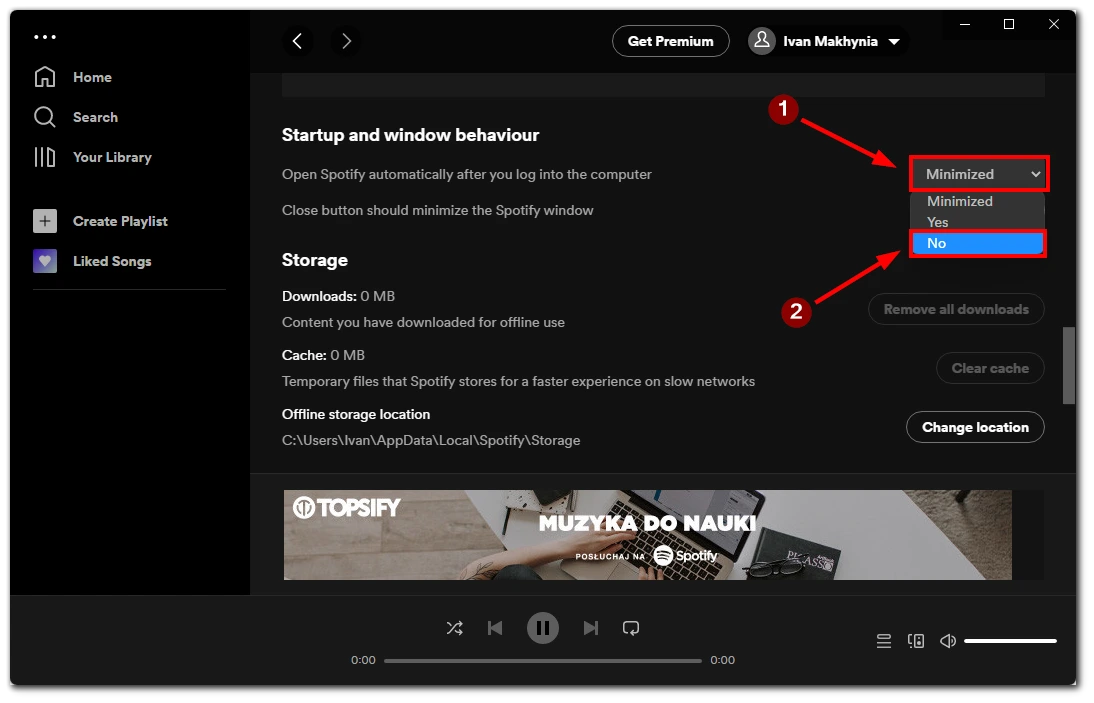This screenshot has height=703, width=1094.
Task: Click the Clear cache button
Action: pyautogui.click(x=990, y=368)
